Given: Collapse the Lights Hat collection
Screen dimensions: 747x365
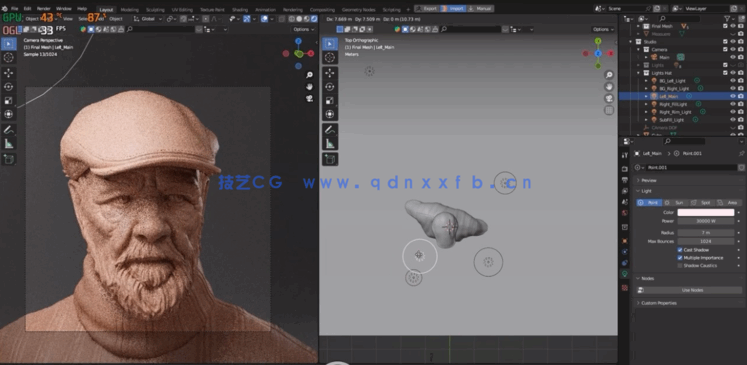Looking at the screenshot, I should point(639,73).
